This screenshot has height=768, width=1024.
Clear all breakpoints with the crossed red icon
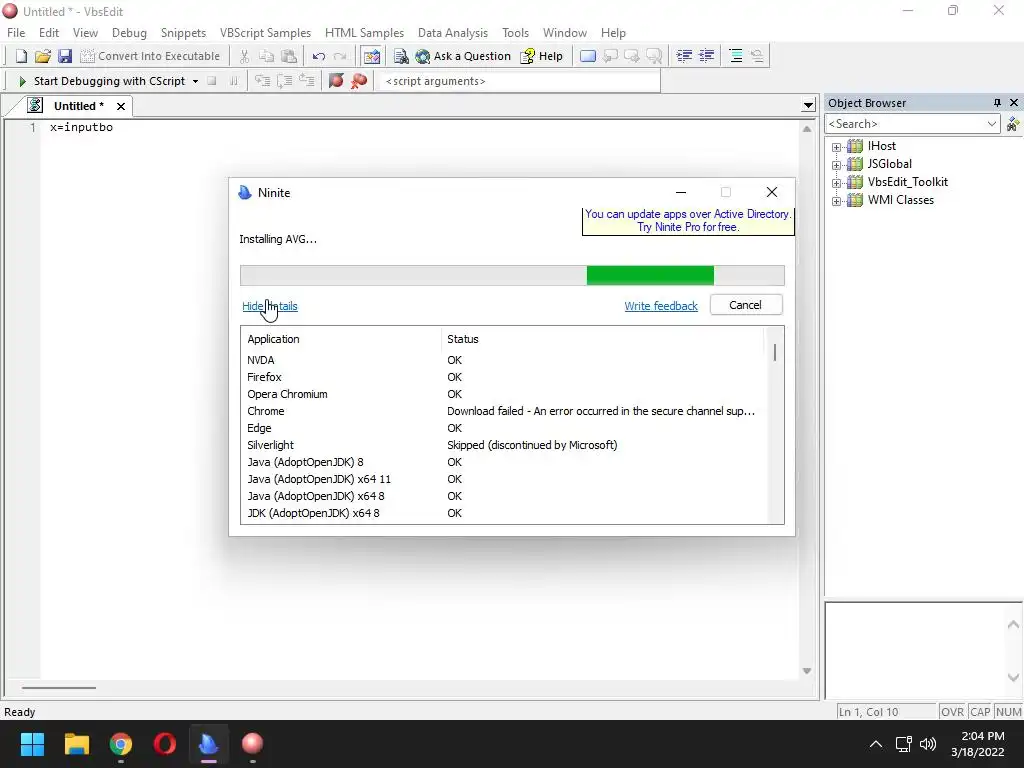coord(359,81)
